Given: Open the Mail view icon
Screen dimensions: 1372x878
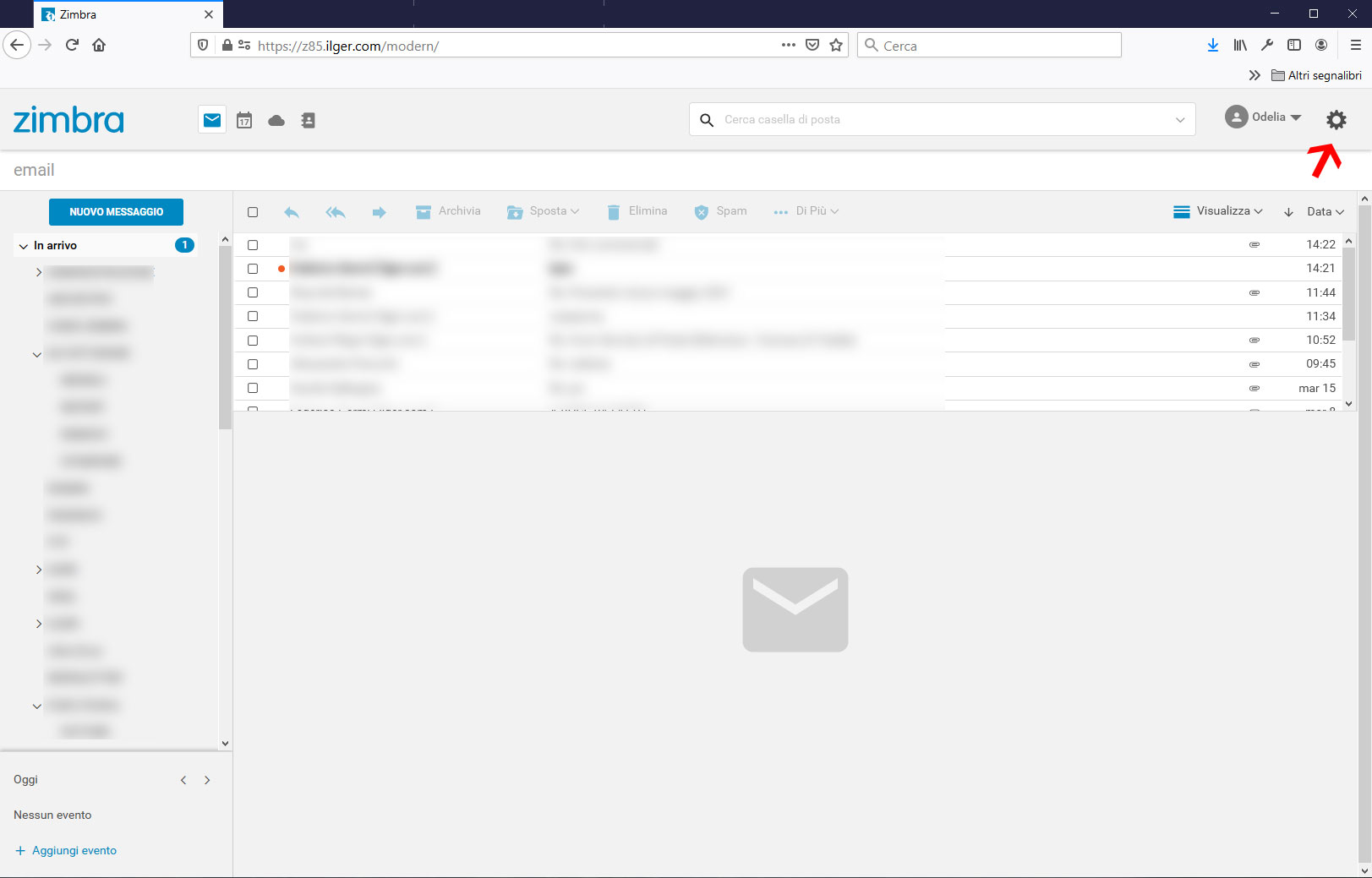Looking at the screenshot, I should pyautogui.click(x=212, y=120).
